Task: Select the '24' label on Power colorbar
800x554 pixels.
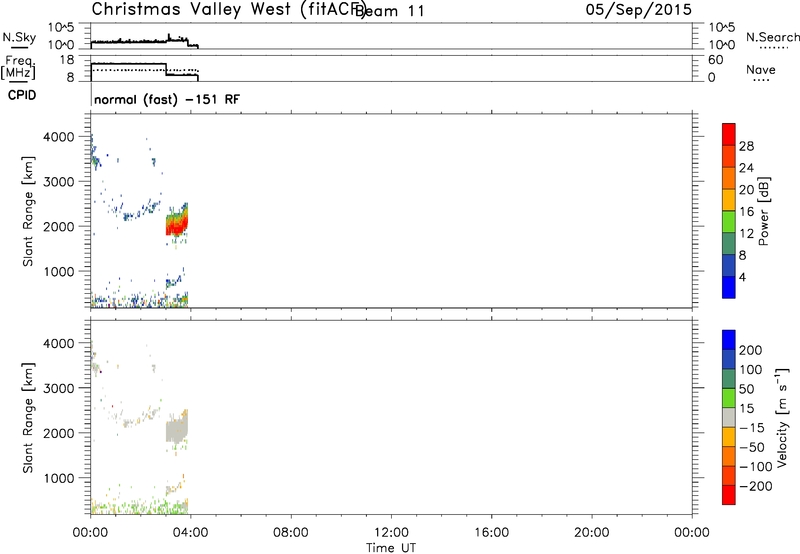Action: (746, 168)
